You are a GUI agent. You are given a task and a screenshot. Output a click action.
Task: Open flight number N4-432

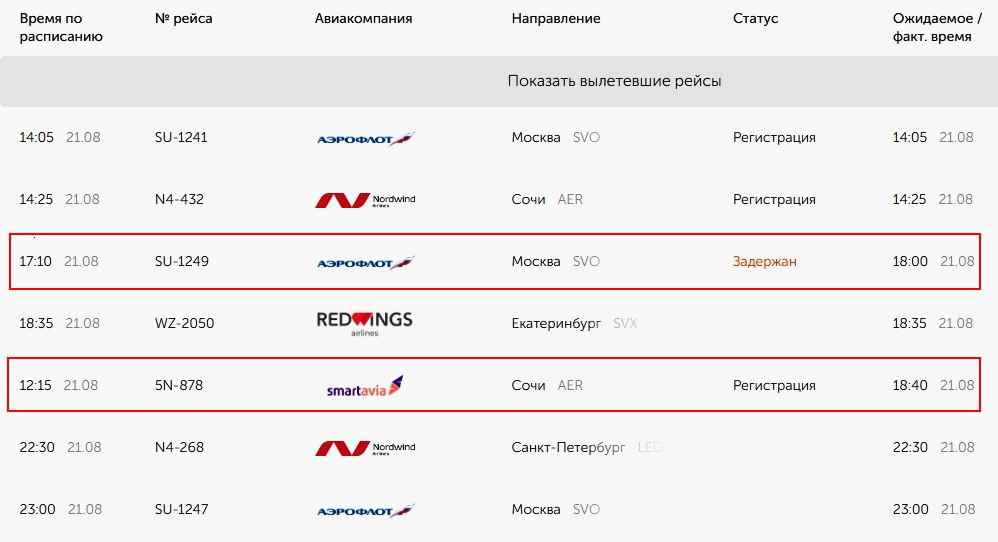click(179, 199)
